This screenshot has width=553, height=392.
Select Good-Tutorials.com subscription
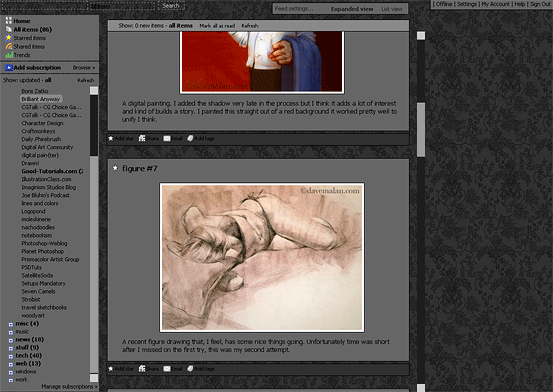(x=52, y=171)
